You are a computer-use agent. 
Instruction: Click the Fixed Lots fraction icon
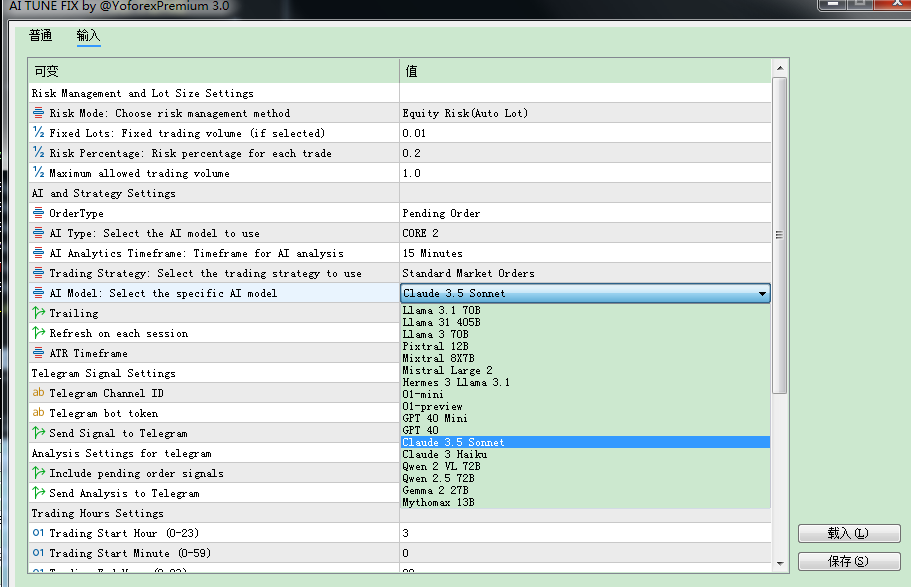tap(39, 133)
